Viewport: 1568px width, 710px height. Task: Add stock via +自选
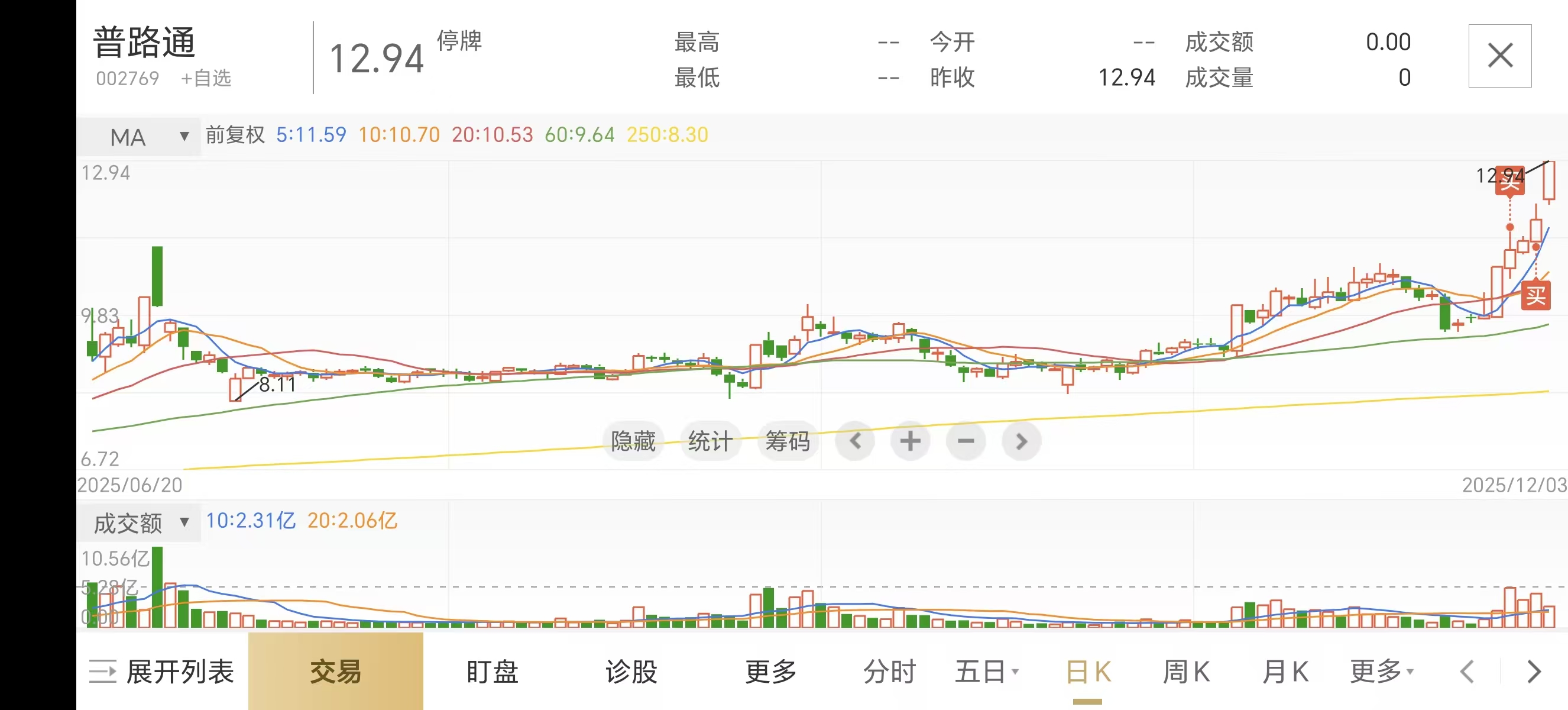point(206,78)
